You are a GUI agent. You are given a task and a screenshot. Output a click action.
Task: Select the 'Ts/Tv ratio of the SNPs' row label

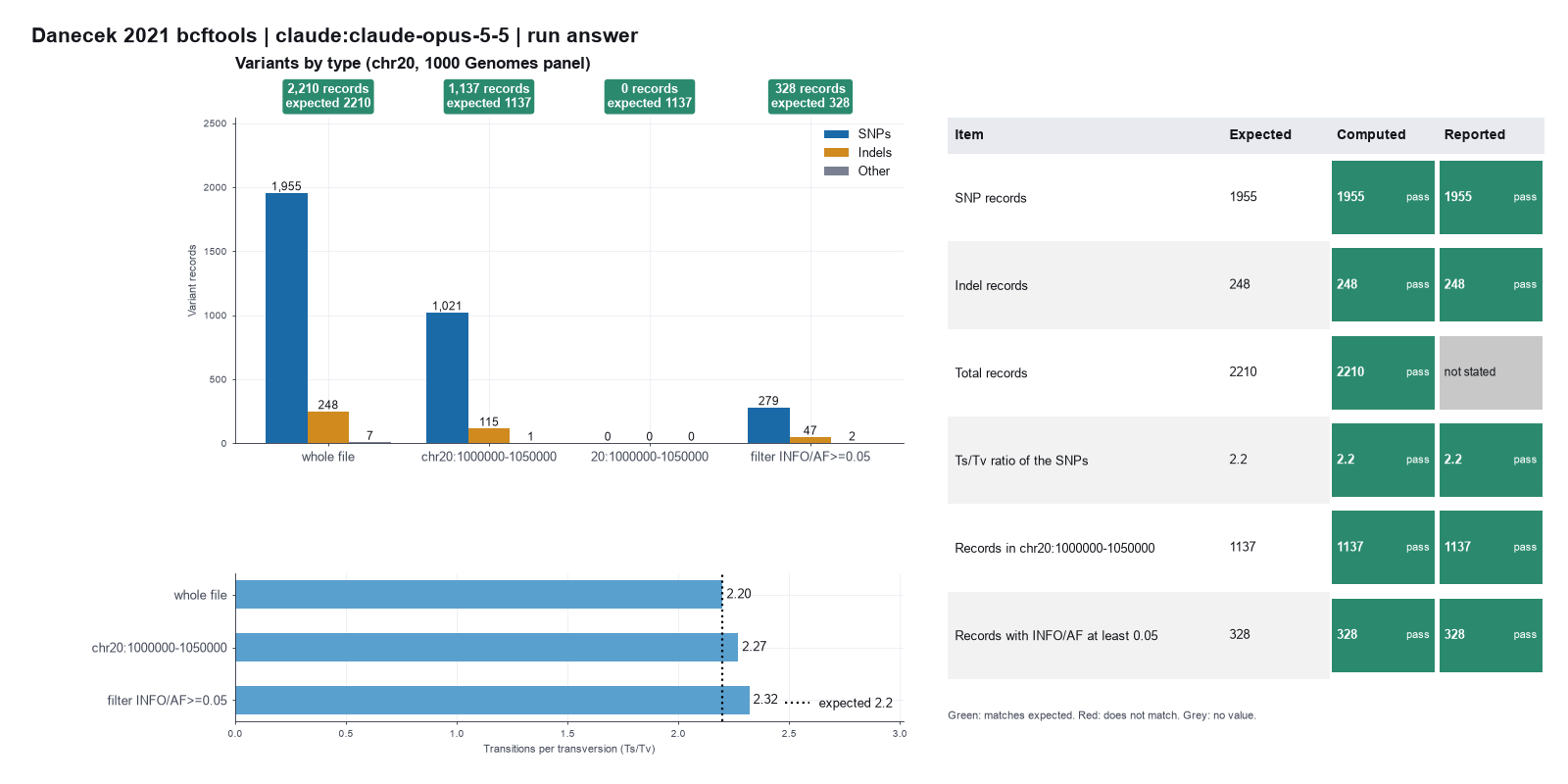pyautogui.click(x=1021, y=461)
